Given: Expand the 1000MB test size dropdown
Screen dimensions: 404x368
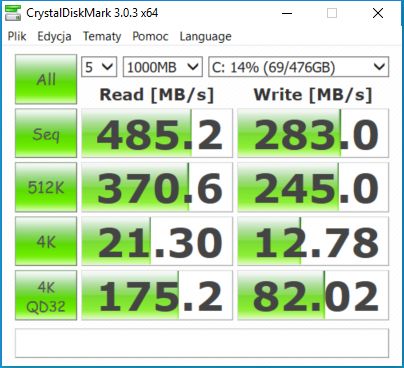Looking at the screenshot, I should click(163, 67).
